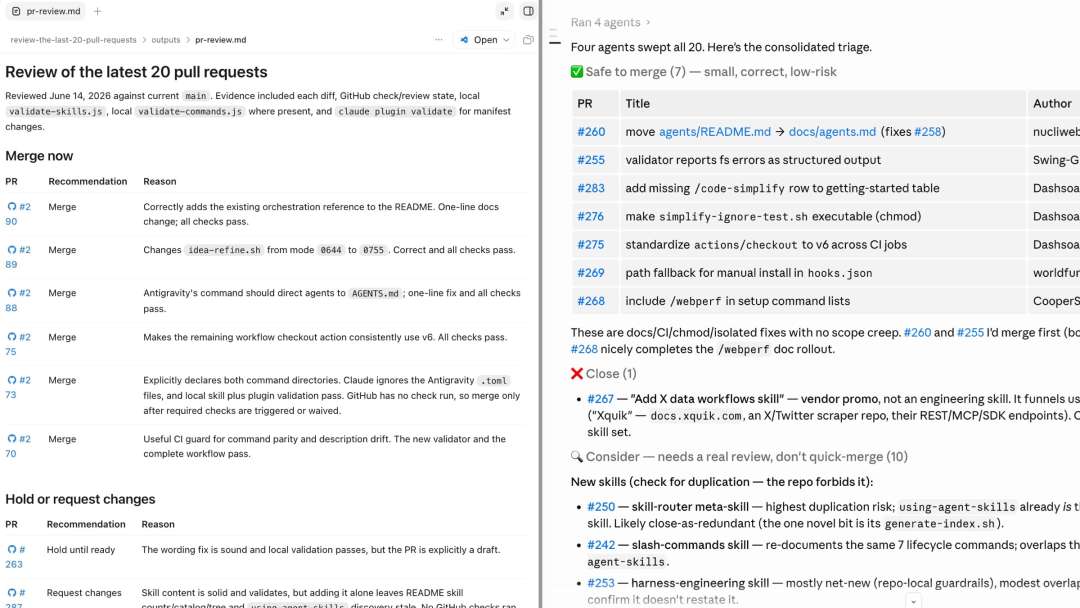Click the PR #290 number link in Merge now table

click(18, 213)
